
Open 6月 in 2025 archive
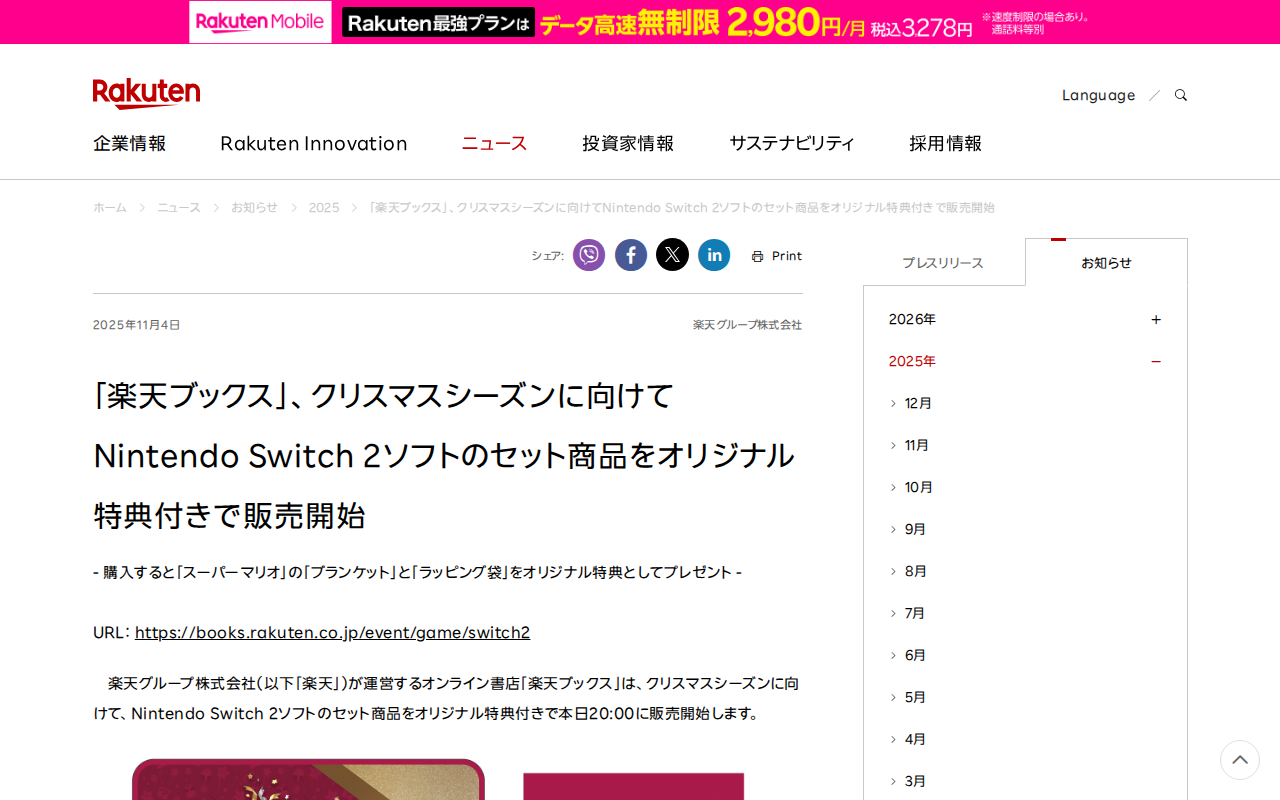point(915,655)
